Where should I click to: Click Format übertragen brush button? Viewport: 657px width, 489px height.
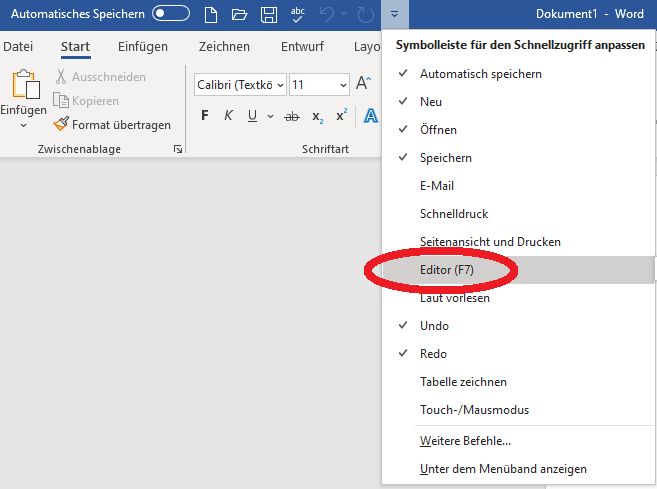click(x=112, y=124)
